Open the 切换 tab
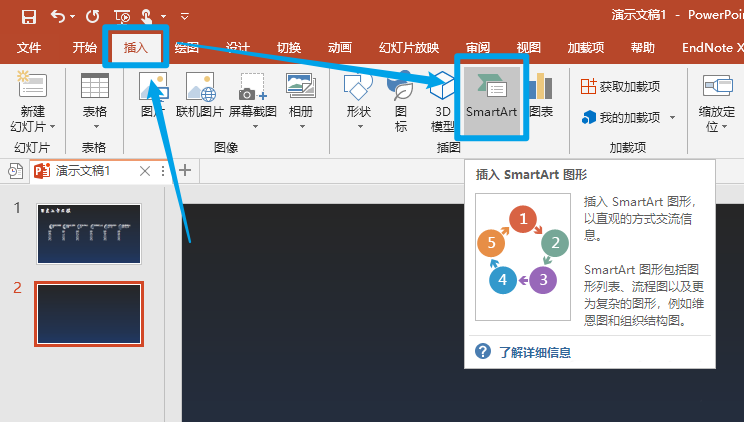 pos(289,48)
